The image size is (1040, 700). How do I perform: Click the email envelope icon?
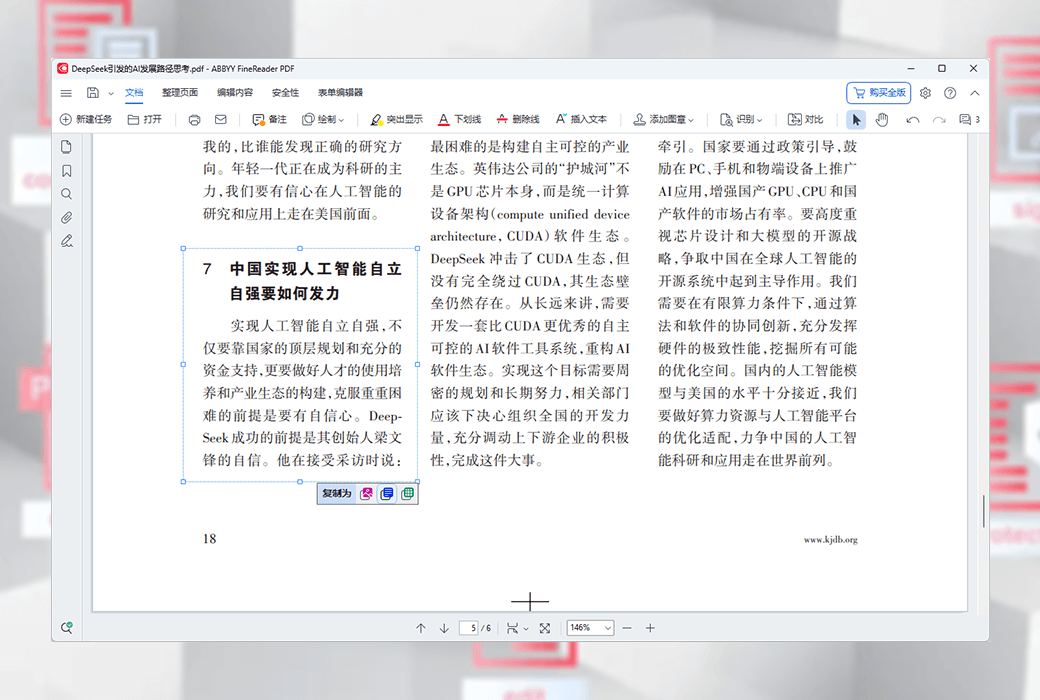(220, 120)
